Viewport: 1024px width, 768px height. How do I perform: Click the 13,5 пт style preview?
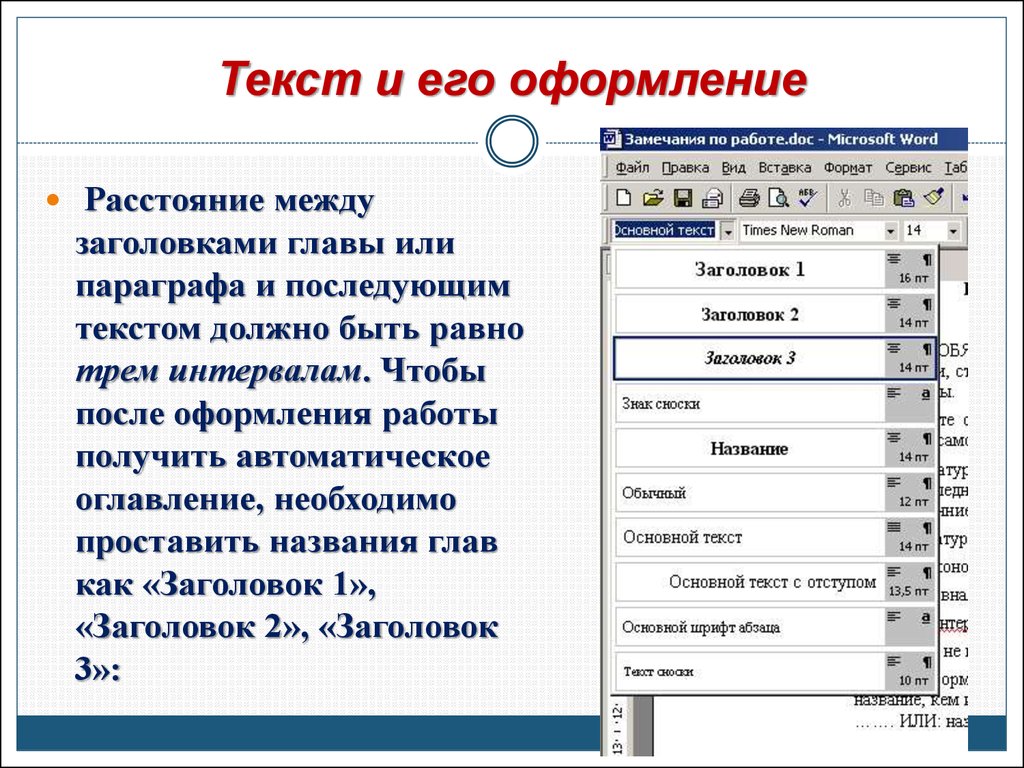pos(910,583)
